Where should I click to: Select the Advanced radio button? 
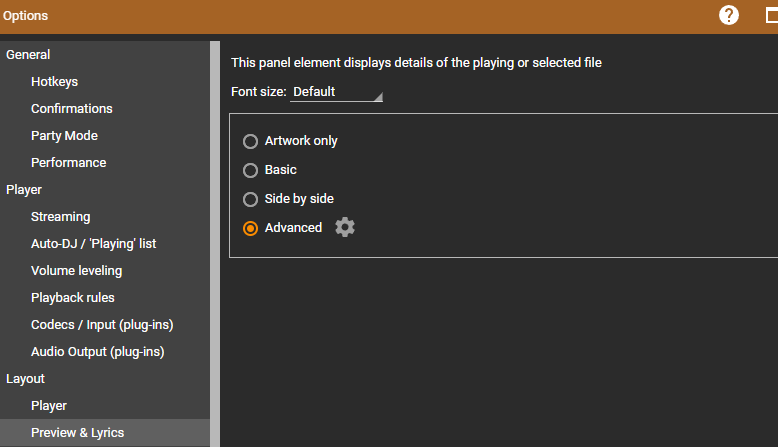251,228
